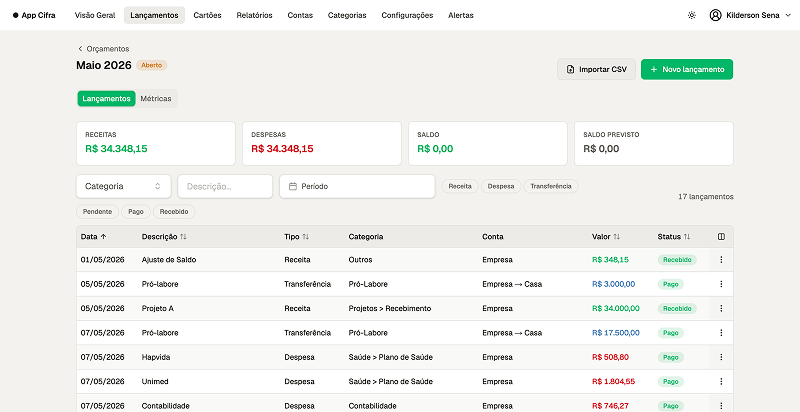Open row actions menu for Hapvida
The height and width of the screenshot is (412, 800).
(721, 357)
